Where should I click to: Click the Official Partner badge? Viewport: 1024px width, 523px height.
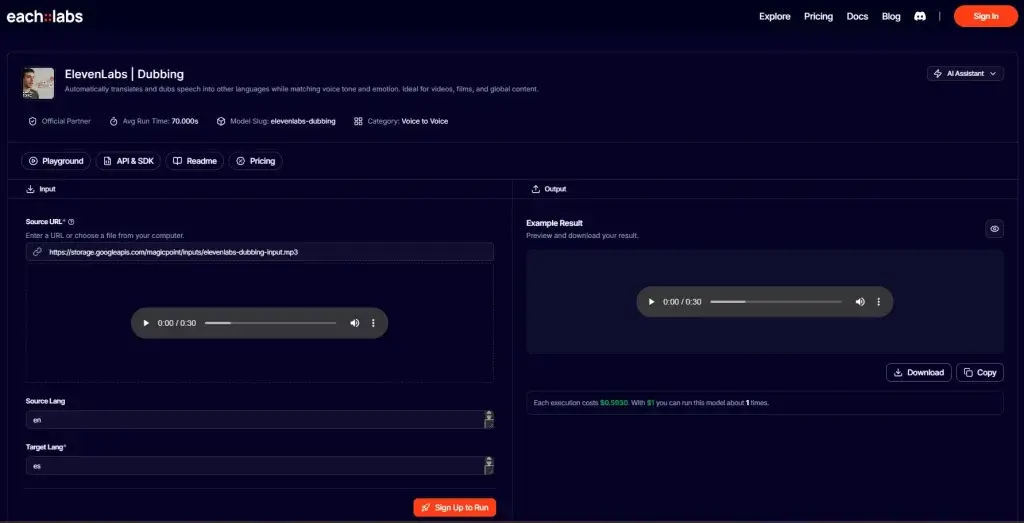click(59, 121)
